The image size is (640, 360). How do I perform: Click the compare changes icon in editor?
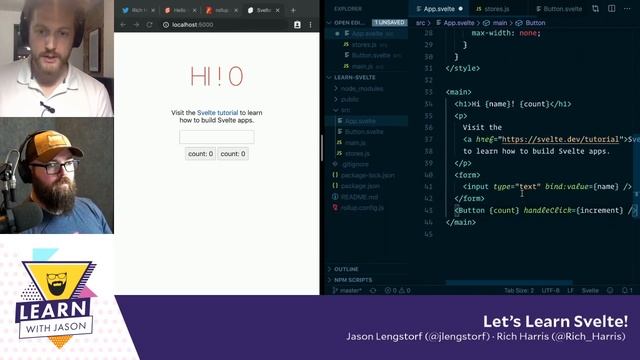pyautogui.click(x=596, y=9)
